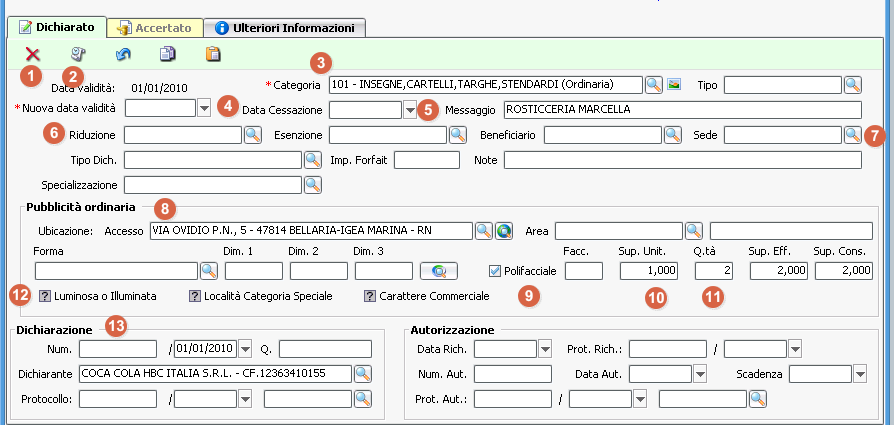Expand the Scadenza date dropdown
The height and width of the screenshot is (425, 894).
pos(860,374)
